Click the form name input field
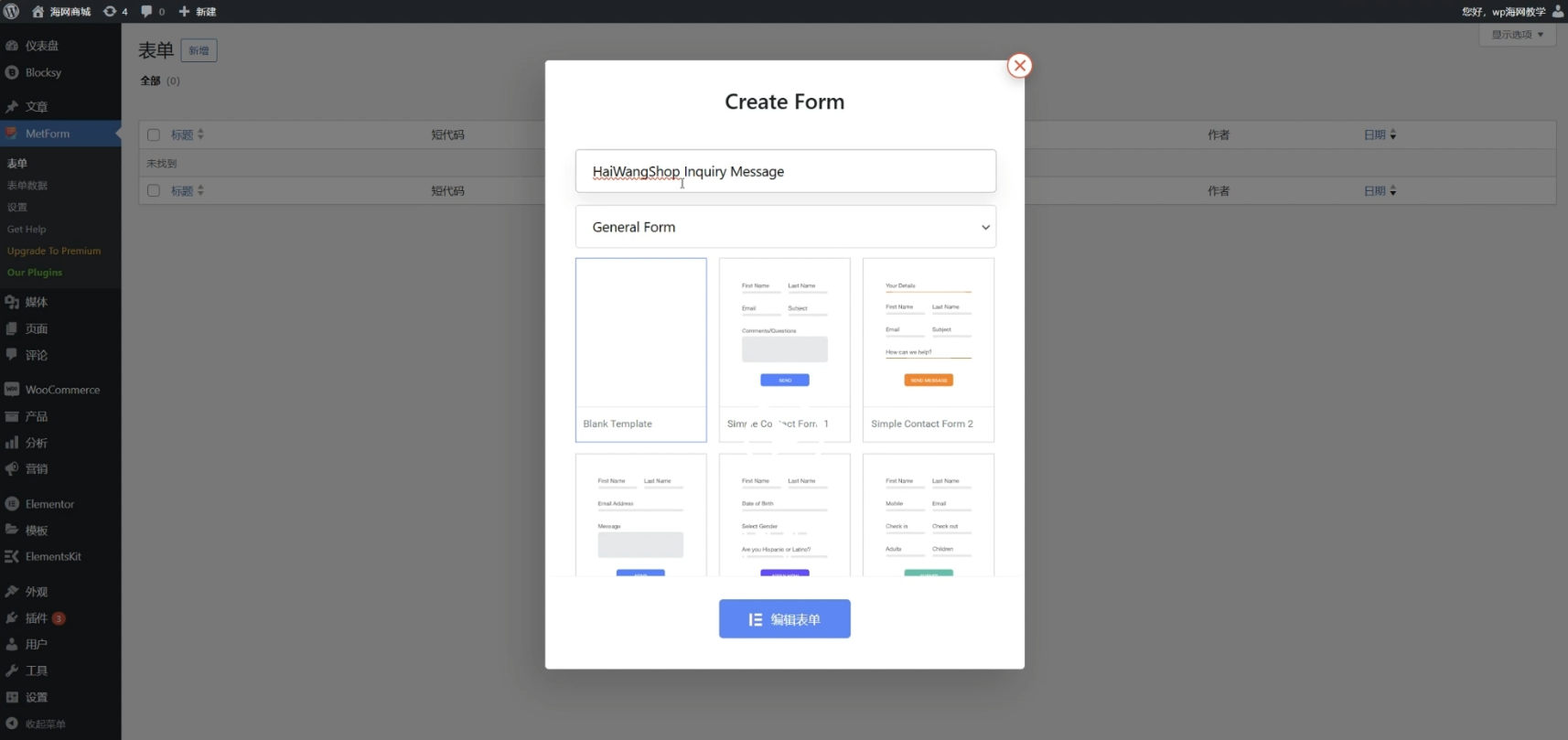The image size is (1568, 740). 785,171
